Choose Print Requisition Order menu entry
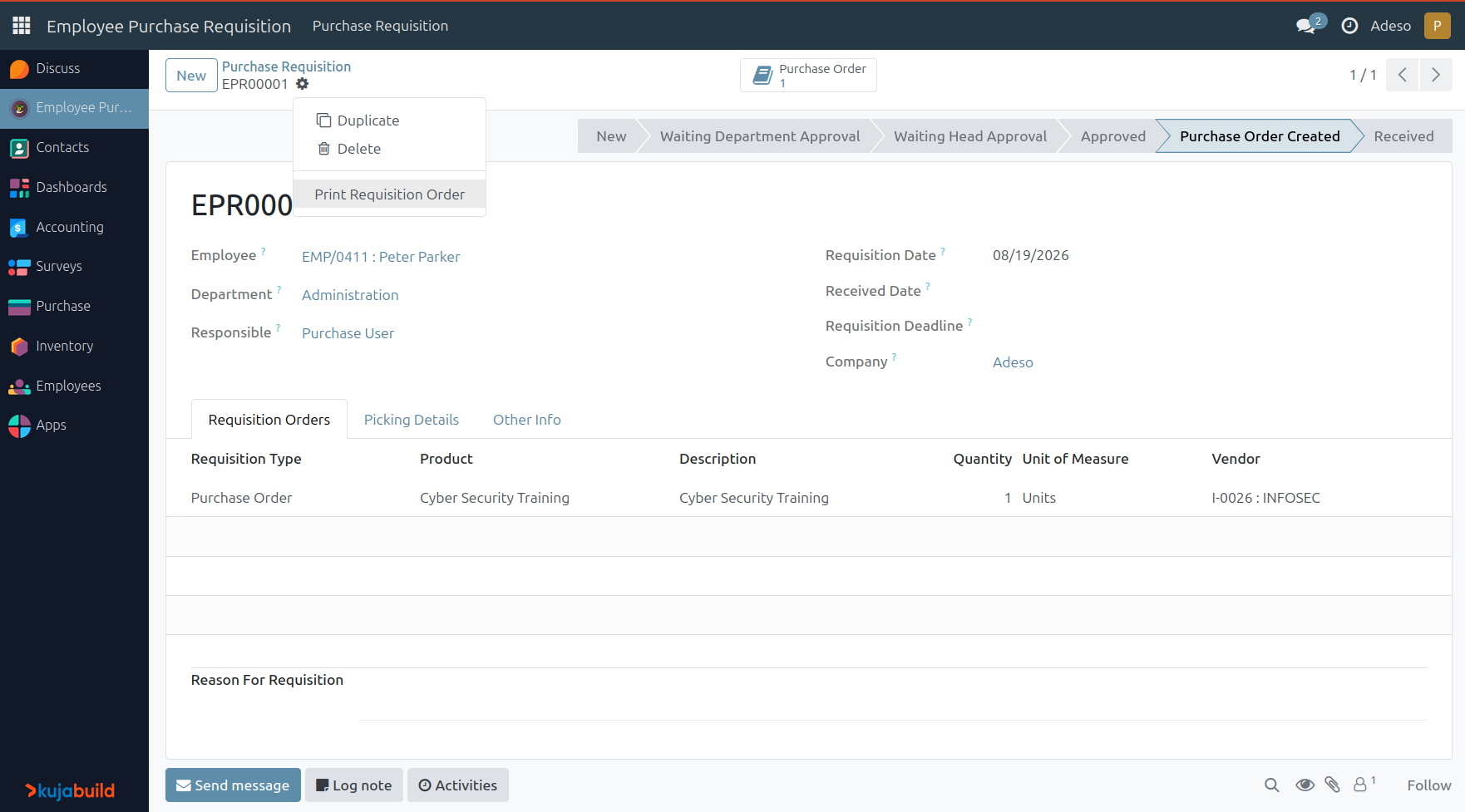The image size is (1465, 812). click(x=389, y=194)
